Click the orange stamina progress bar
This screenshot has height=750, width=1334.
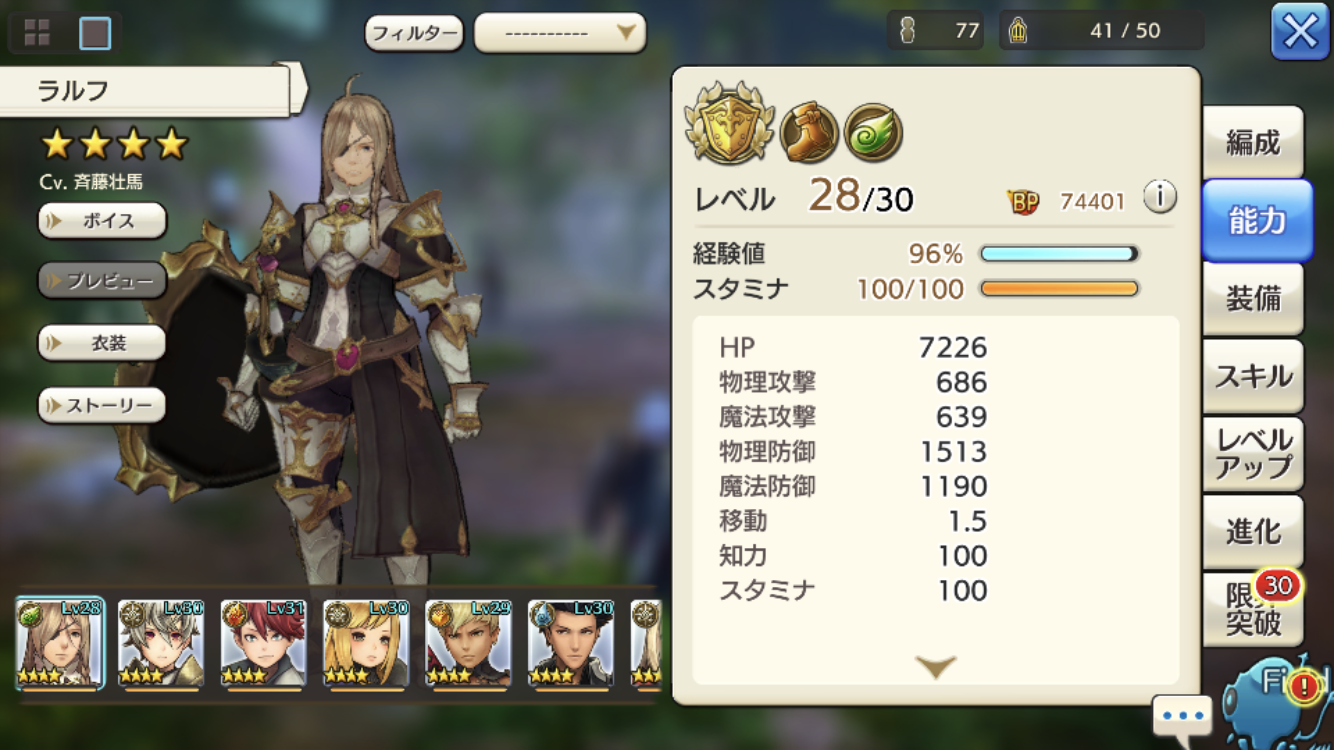click(1059, 289)
